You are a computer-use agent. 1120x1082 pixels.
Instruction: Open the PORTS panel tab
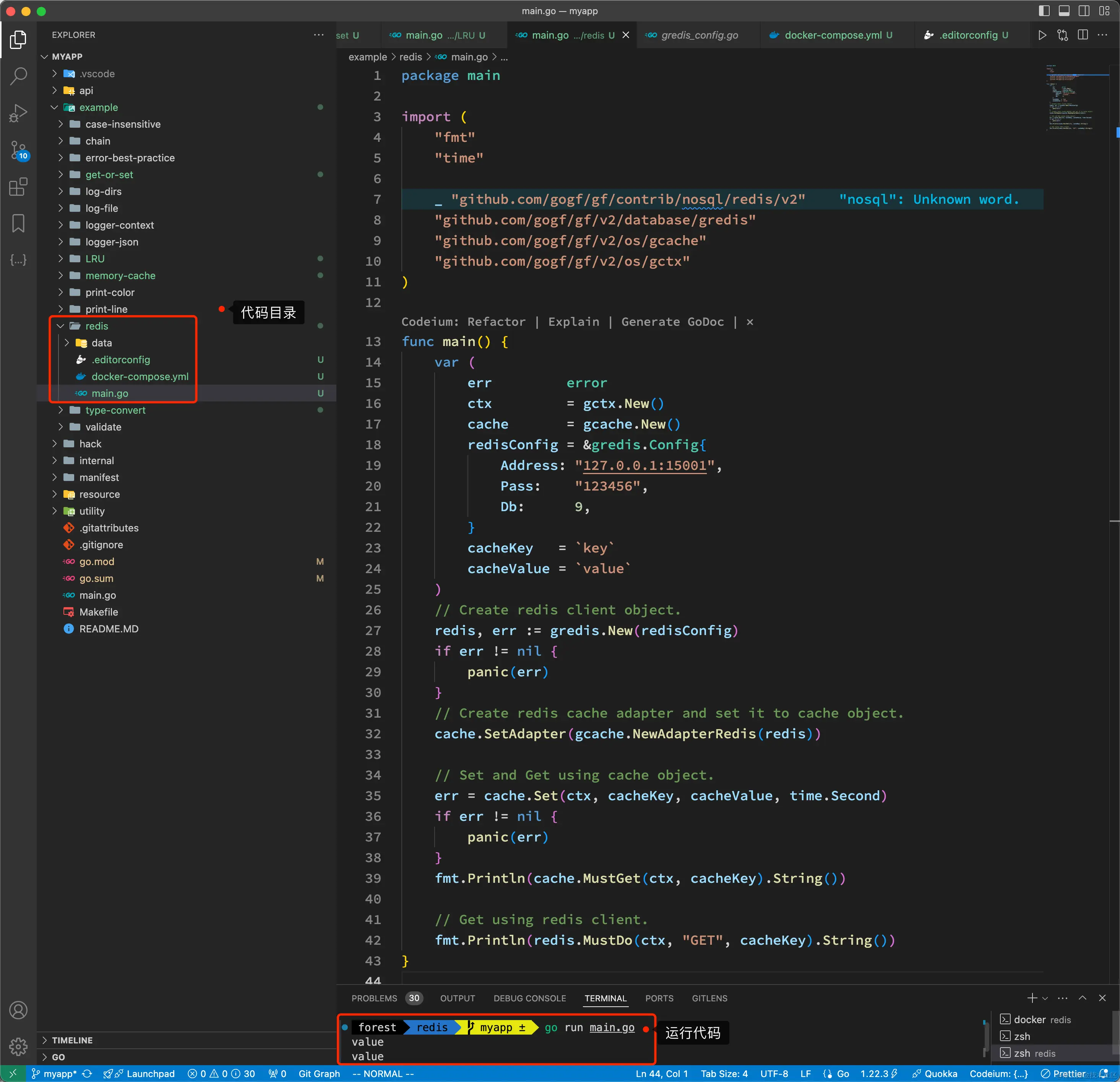[x=659, y=998]
